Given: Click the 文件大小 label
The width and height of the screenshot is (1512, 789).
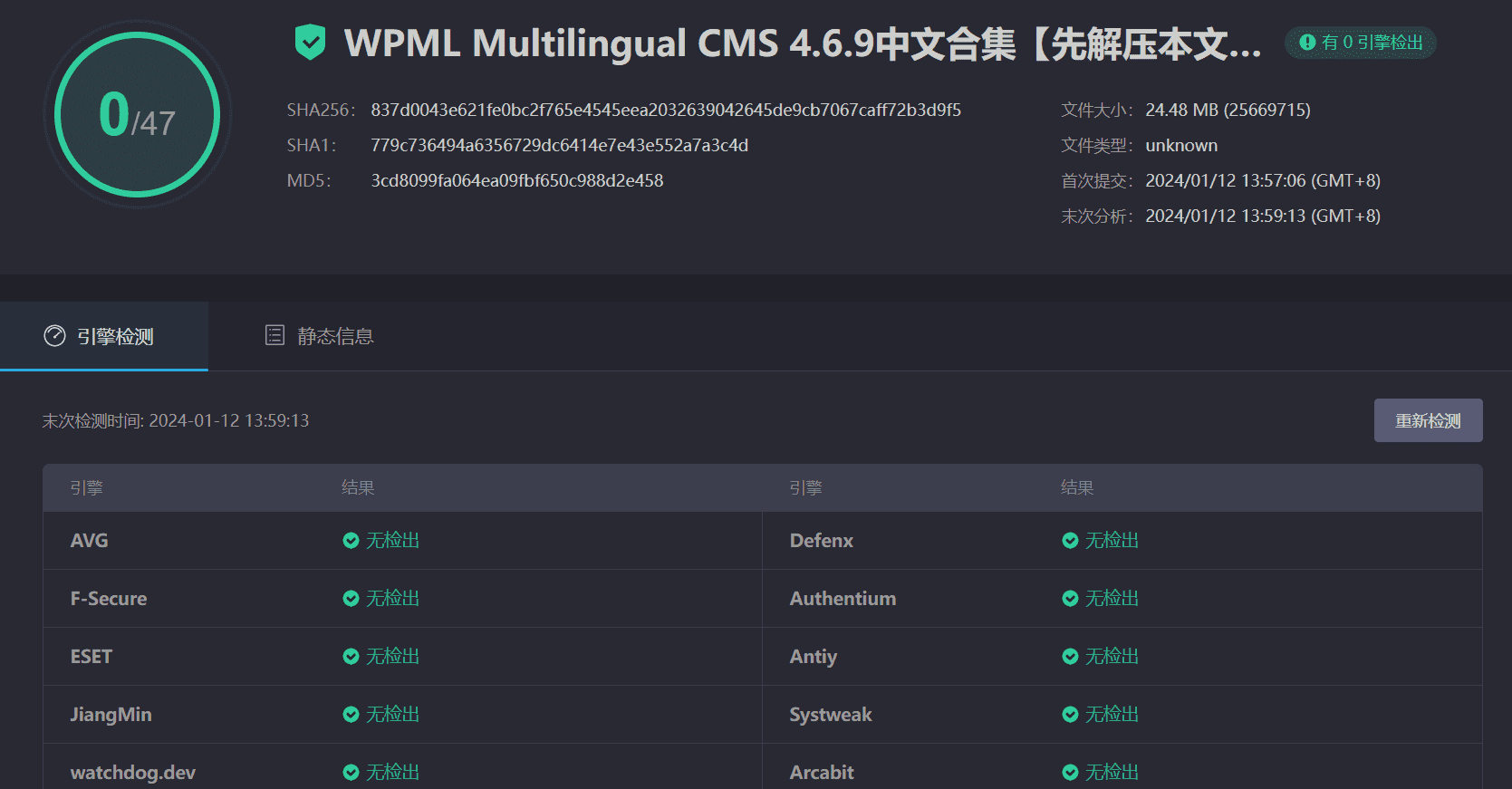Looking at the screenshot, I should (1096, 111).
